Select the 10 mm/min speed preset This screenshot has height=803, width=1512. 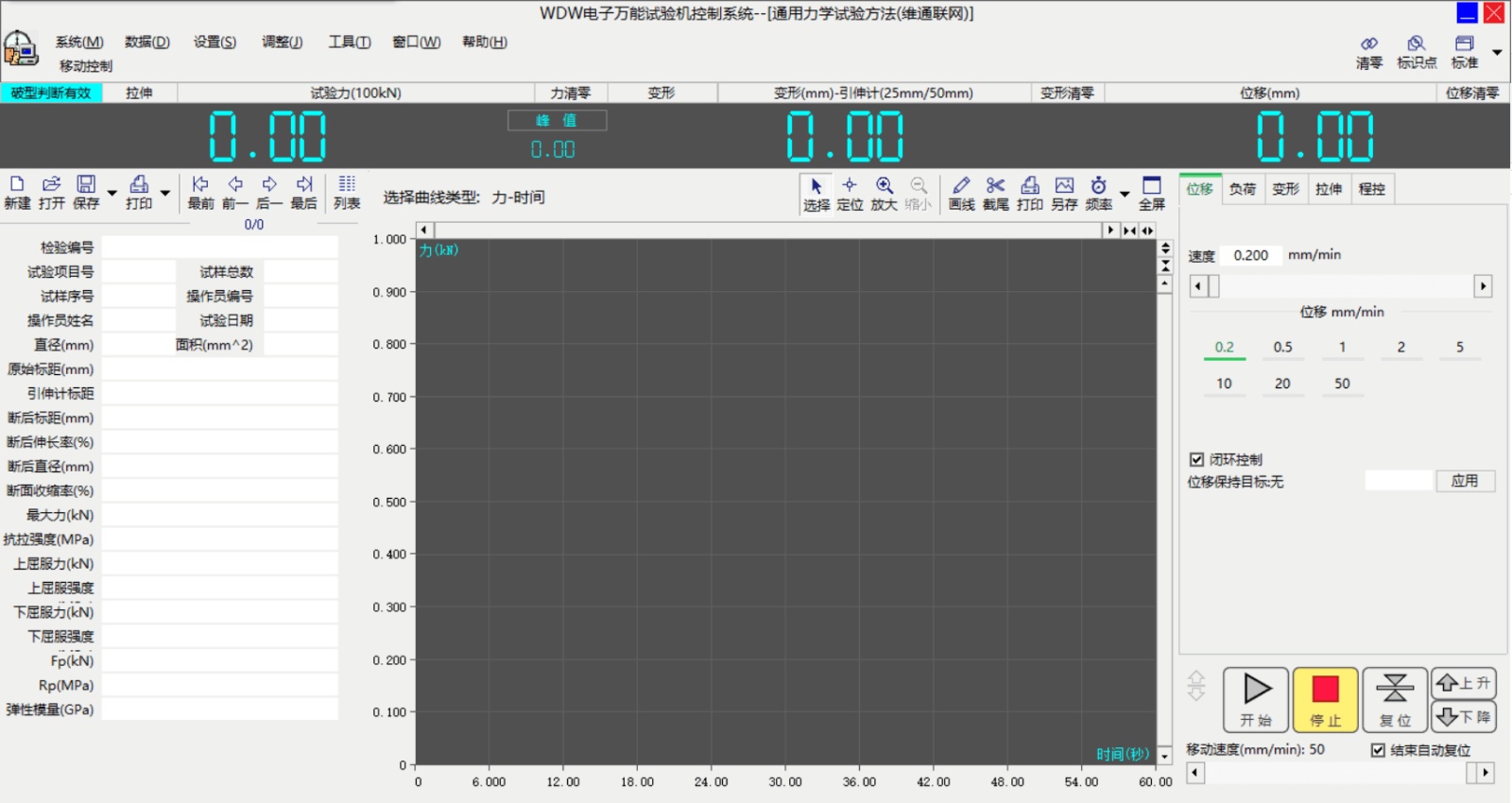click(x=1224, y=384)
